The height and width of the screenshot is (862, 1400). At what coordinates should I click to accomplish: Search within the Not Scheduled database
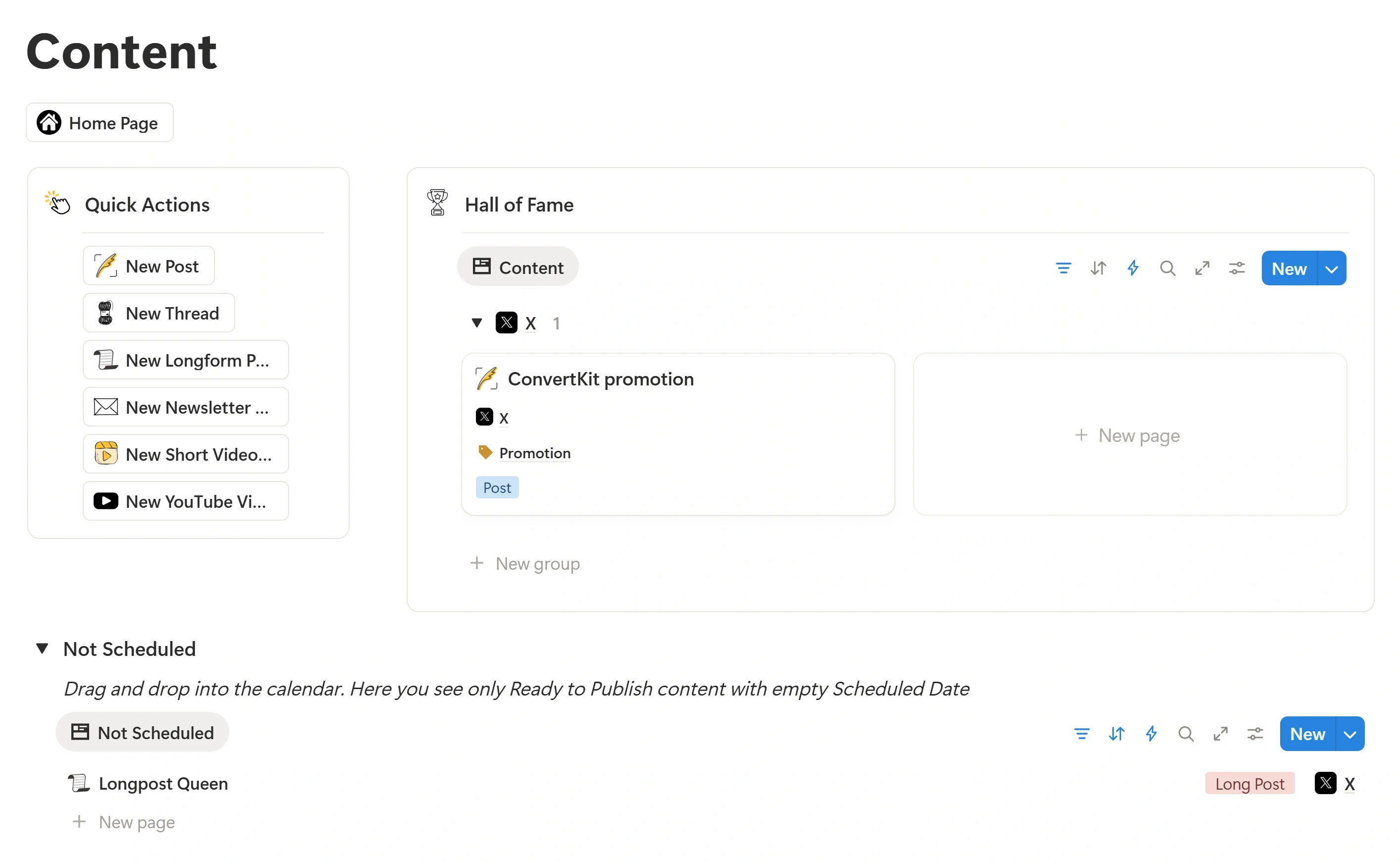coord(1185,734)
